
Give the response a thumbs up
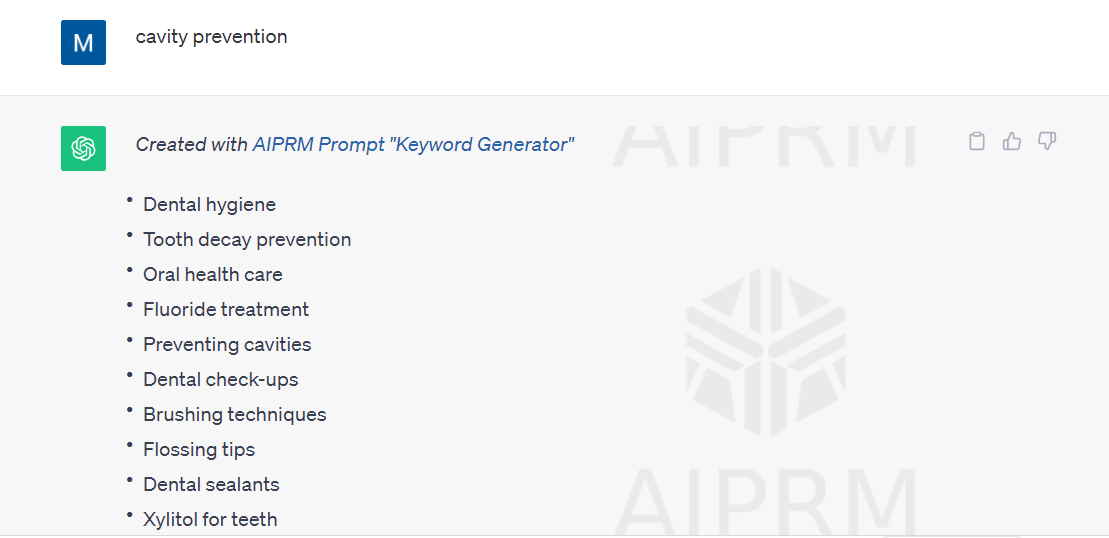tap(1012, 142)
